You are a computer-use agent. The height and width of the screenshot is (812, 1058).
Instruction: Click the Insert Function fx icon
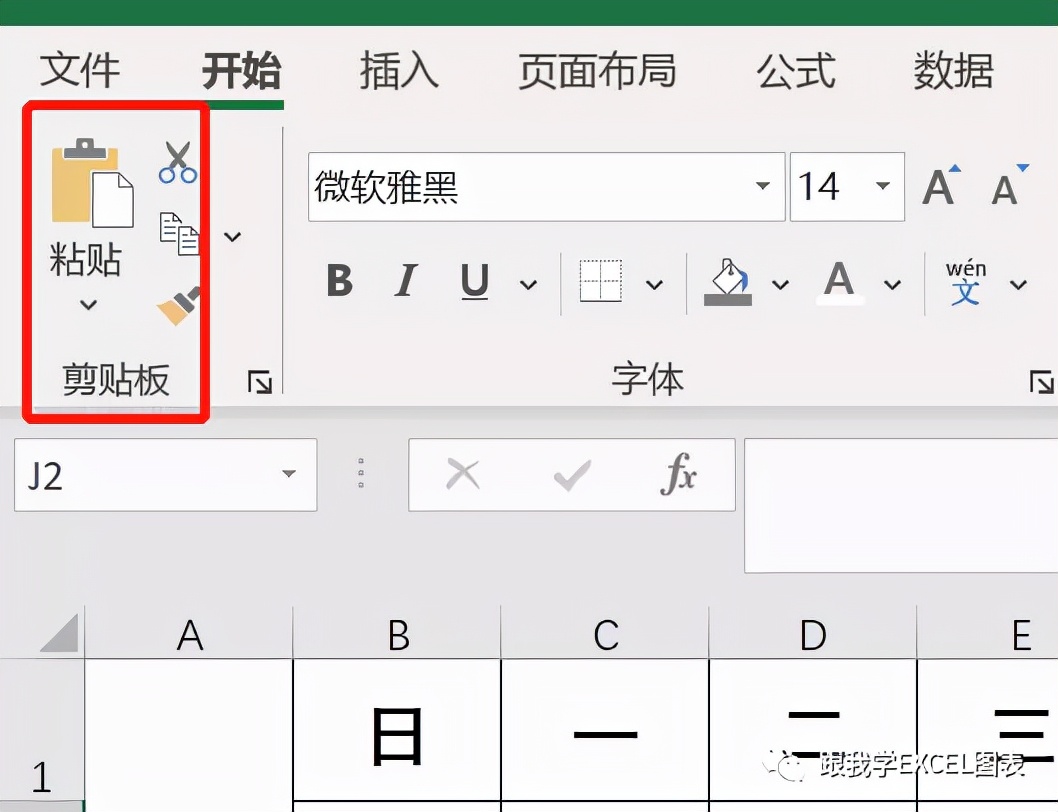tap(679, 474)
